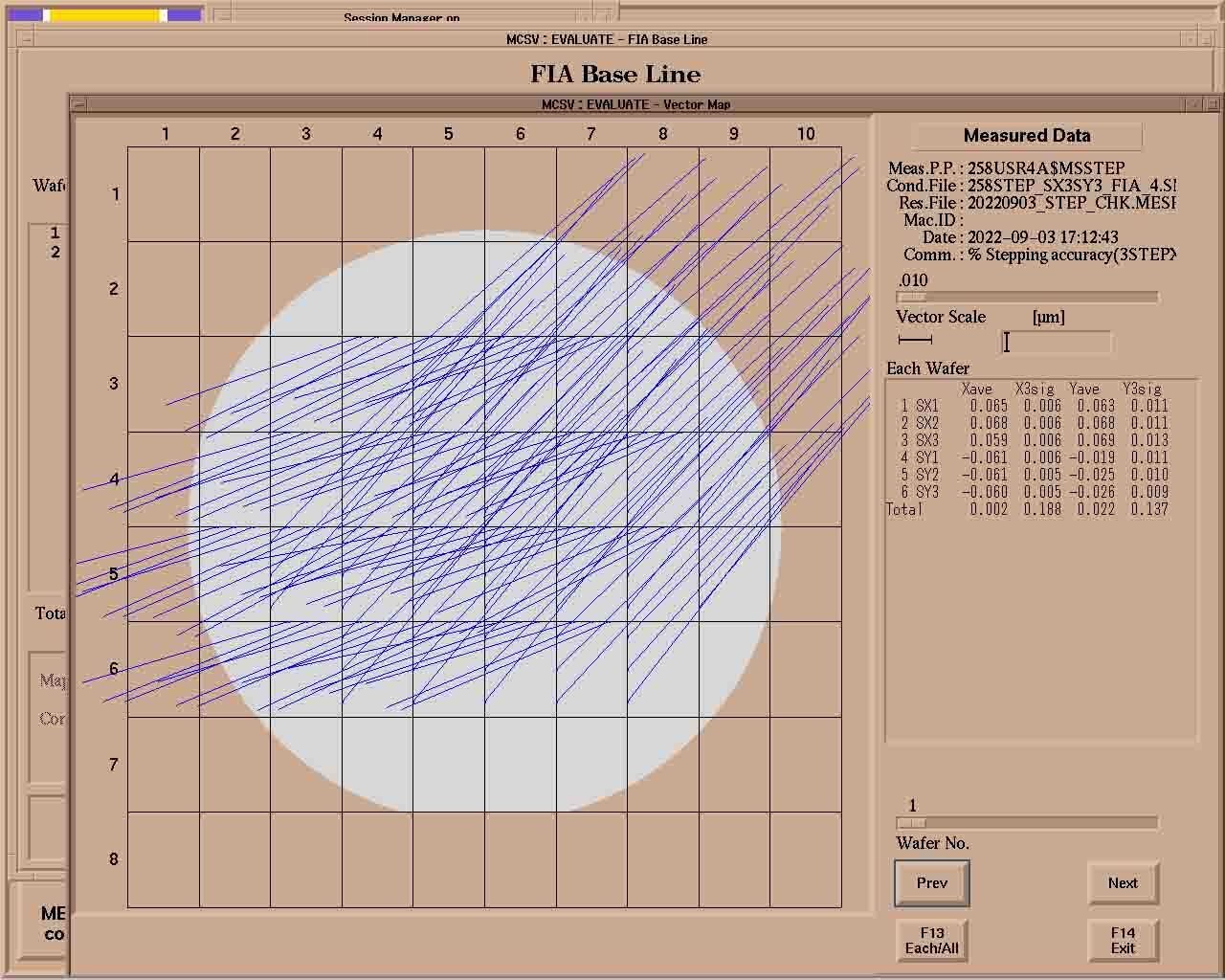Select the 6 SY3 row

point(1034,492)
